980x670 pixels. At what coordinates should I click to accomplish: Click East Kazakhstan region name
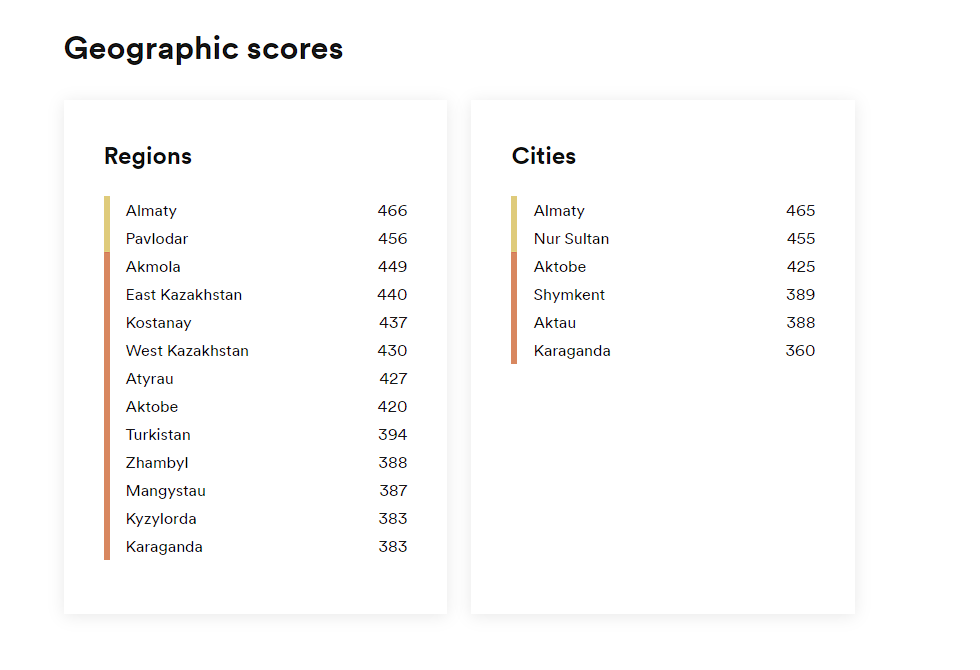[184, 295]
